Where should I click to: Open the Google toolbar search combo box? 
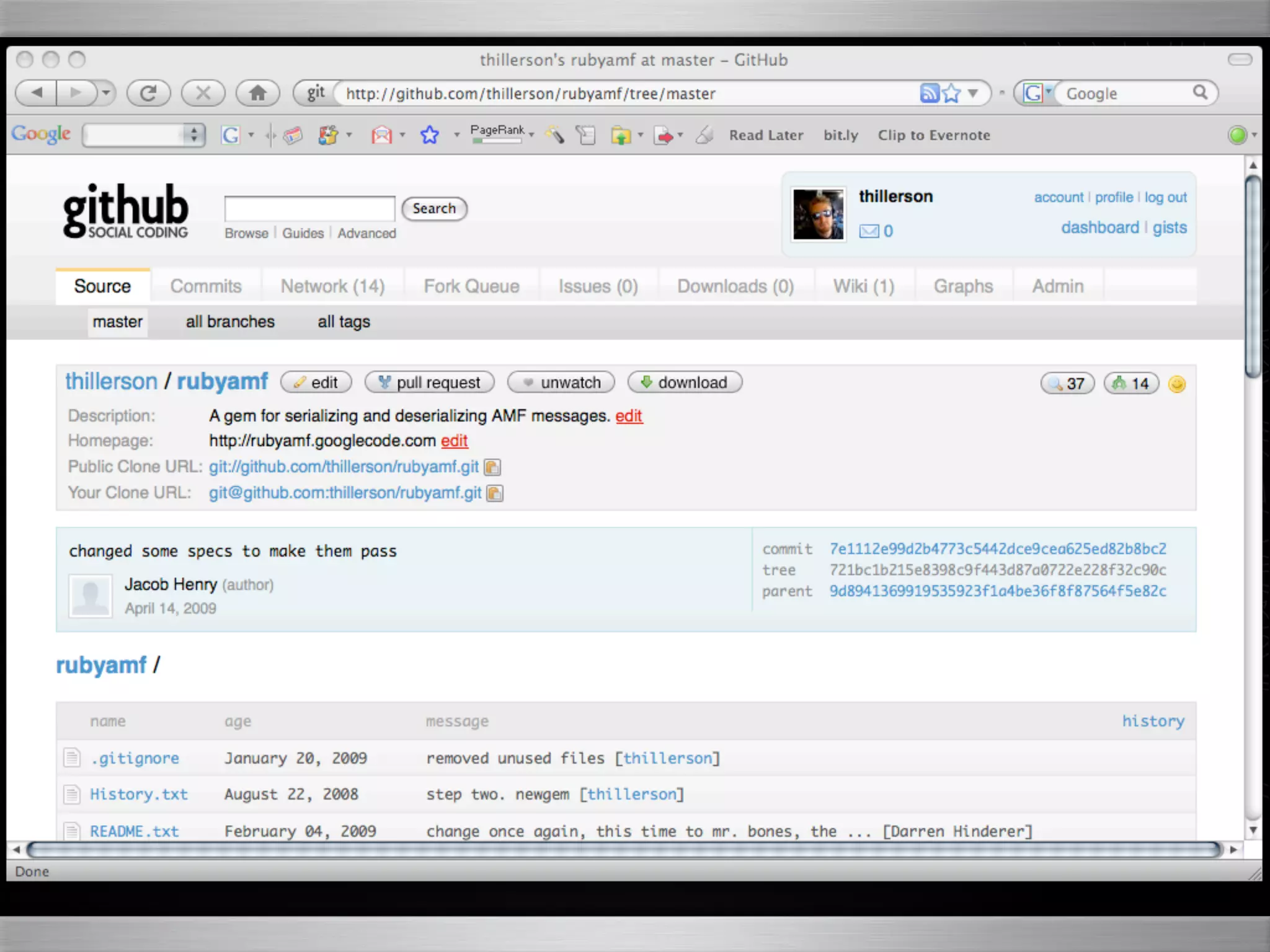pyautogui.click(x=144, y=134)
